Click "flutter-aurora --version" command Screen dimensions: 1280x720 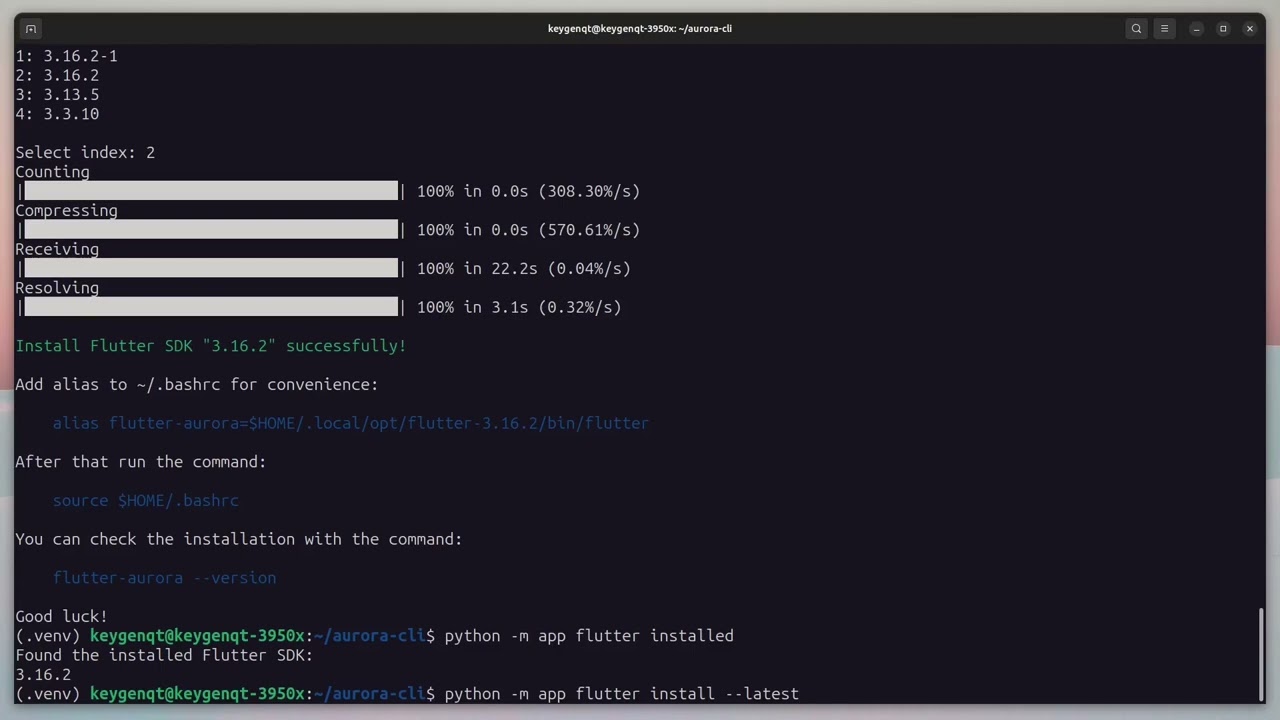(x=165, y=578)
